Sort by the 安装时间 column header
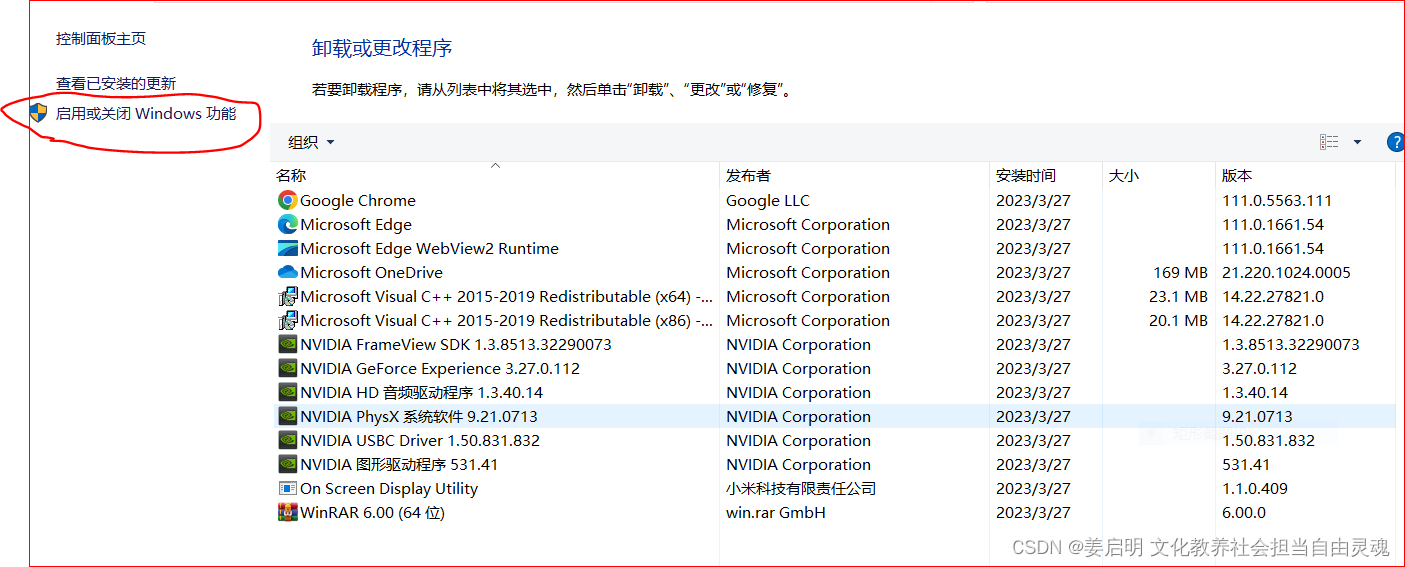The image size is (1405, 567). pos(1026,176)
